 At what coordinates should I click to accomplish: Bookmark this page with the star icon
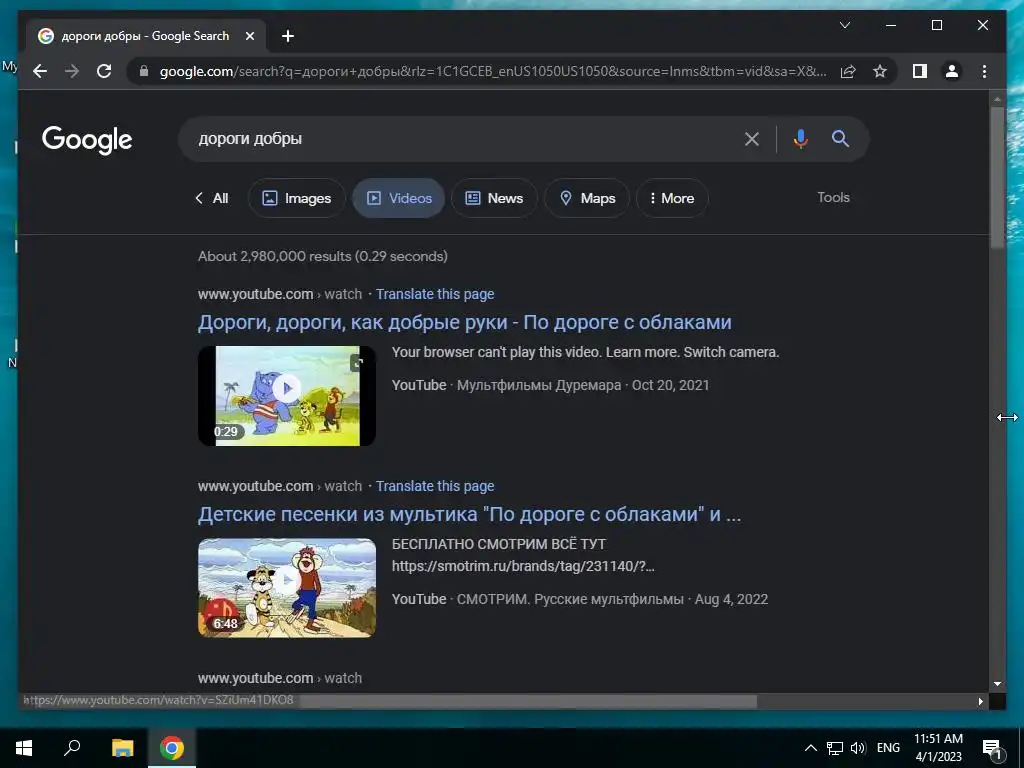[880, 71]
